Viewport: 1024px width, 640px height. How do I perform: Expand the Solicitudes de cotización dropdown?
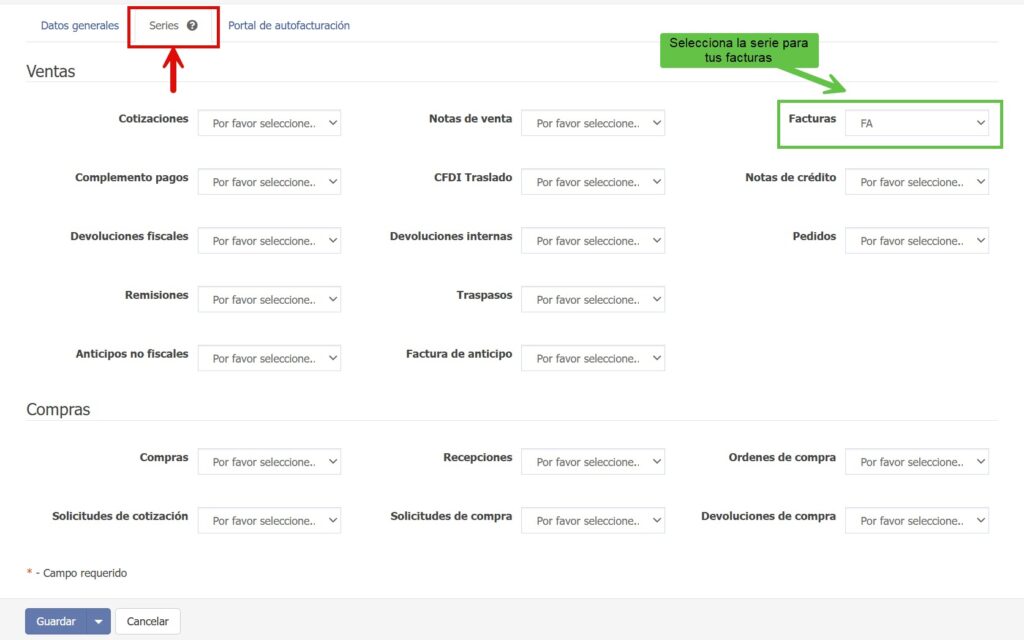pyautogui.click(x=269, y=521)
